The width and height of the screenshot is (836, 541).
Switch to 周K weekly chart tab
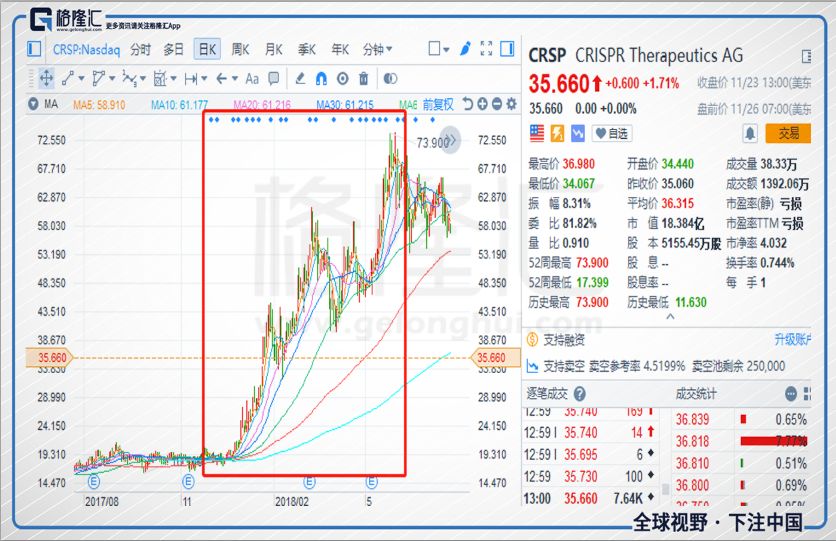pyautogui.click(x=240, y=50)
